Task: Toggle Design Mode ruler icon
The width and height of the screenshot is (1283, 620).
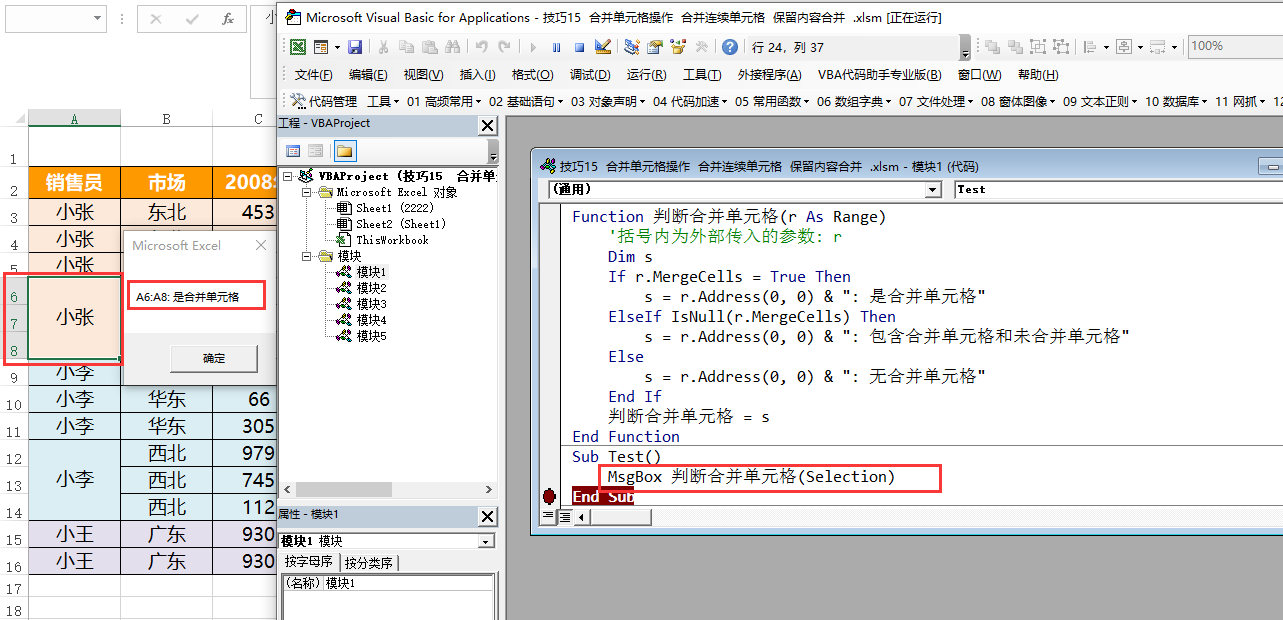Action: pos(602,47)
